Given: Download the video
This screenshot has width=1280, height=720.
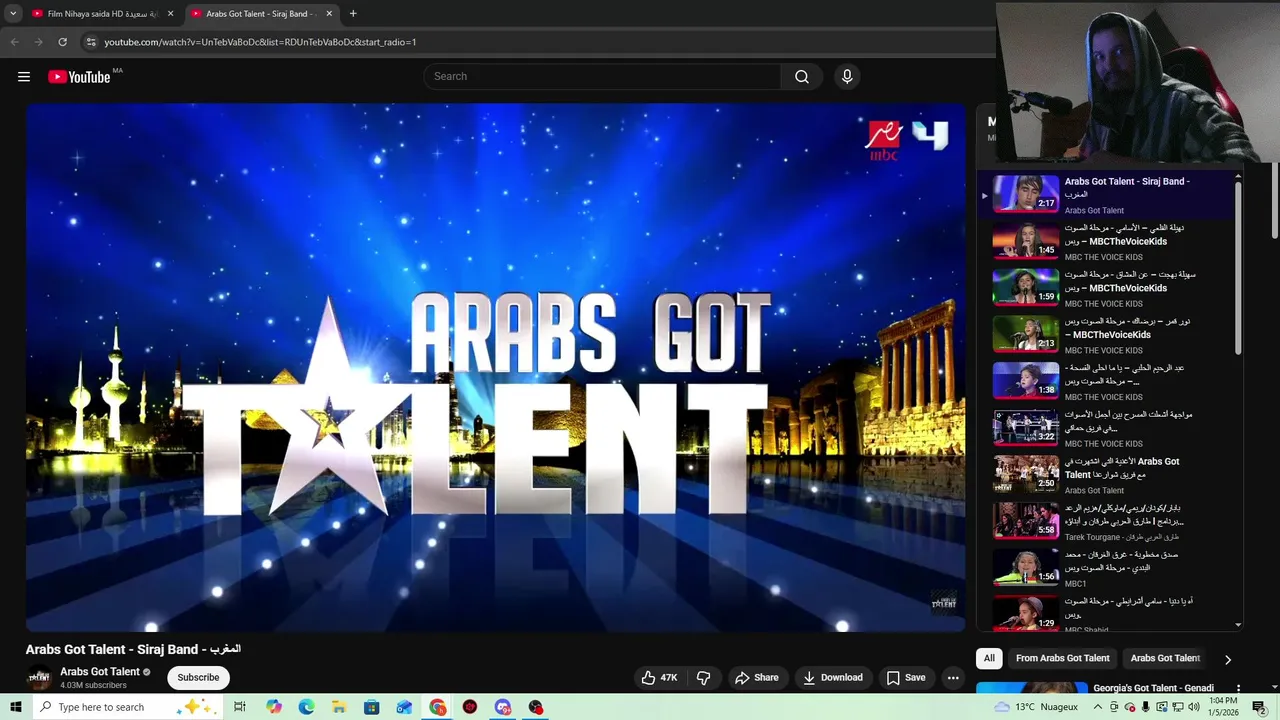Looking at the screenshot, I should [832, 677].
